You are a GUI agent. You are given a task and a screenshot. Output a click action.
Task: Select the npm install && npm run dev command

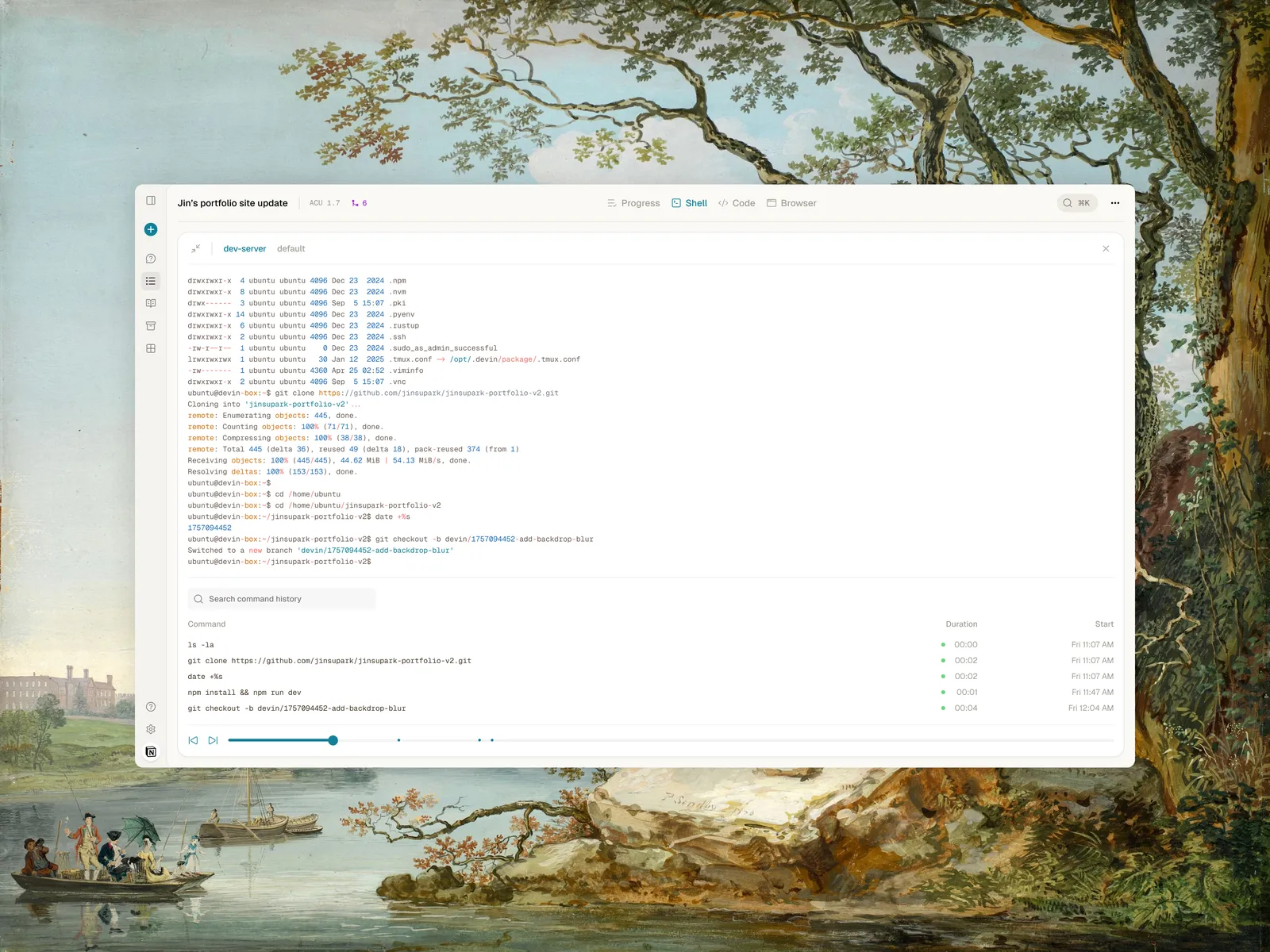click(x=244, y=693)
